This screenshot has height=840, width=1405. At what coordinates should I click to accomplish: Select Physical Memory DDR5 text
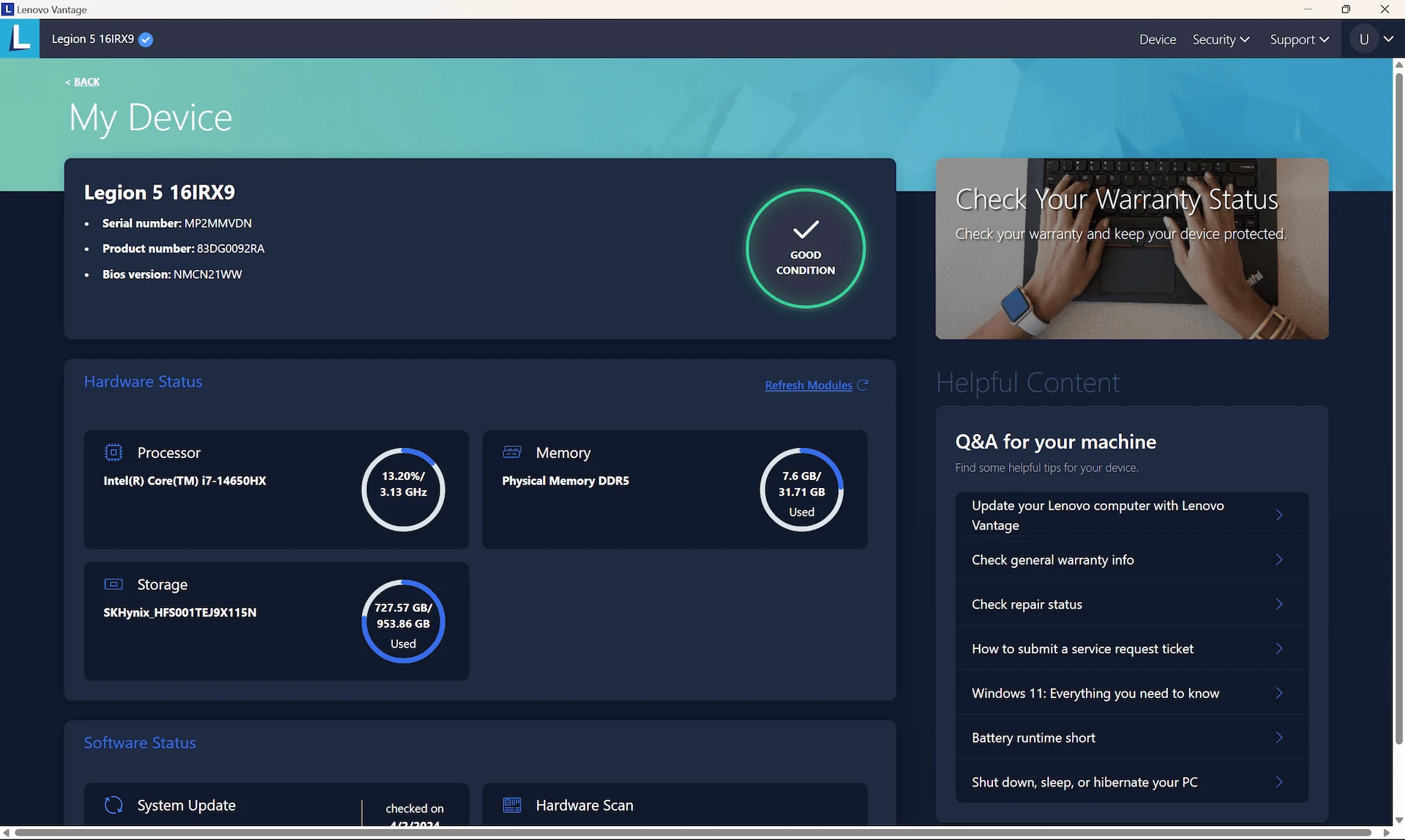point(566,481)
